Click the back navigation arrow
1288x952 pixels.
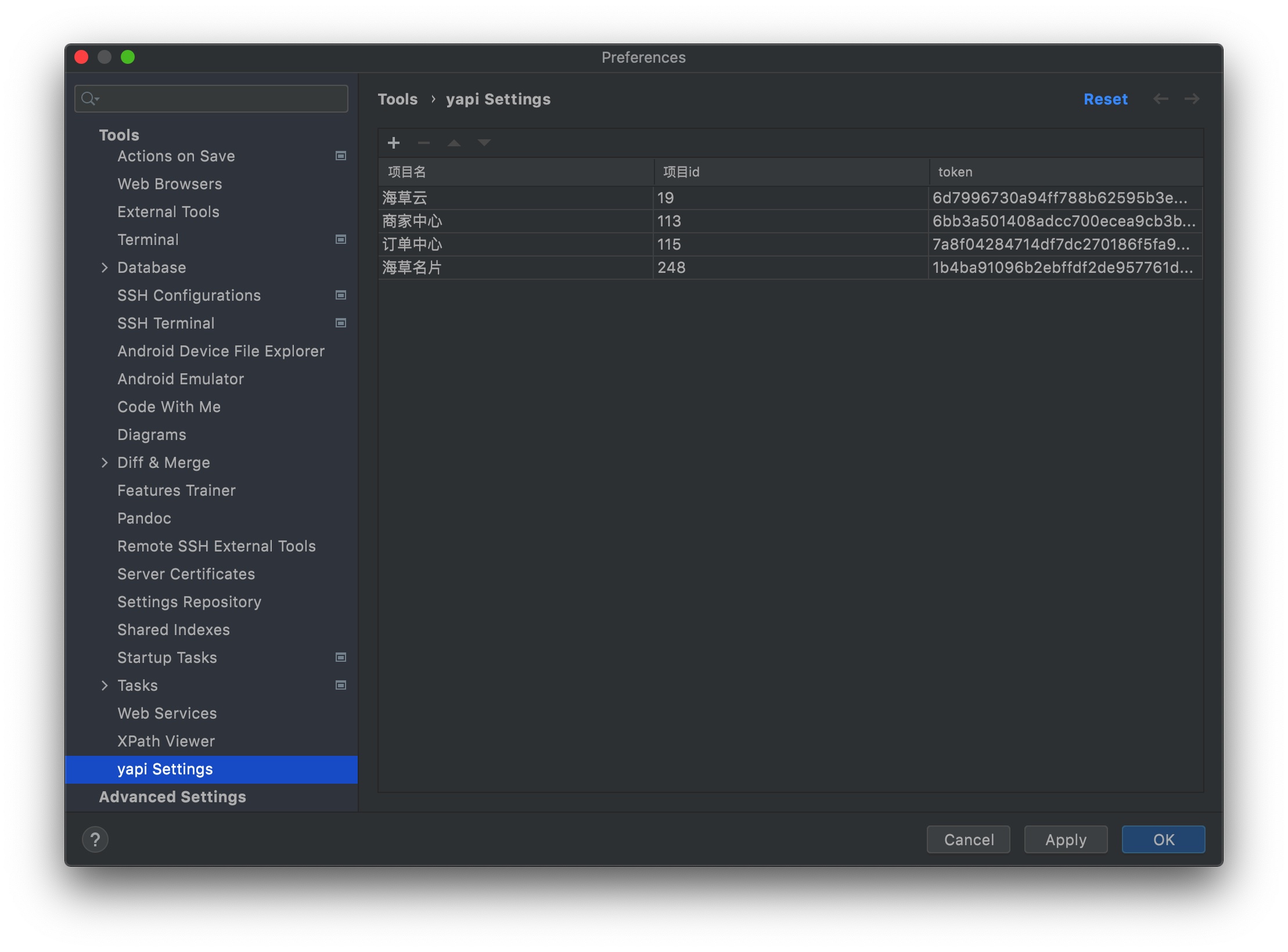pos(1160,99)
